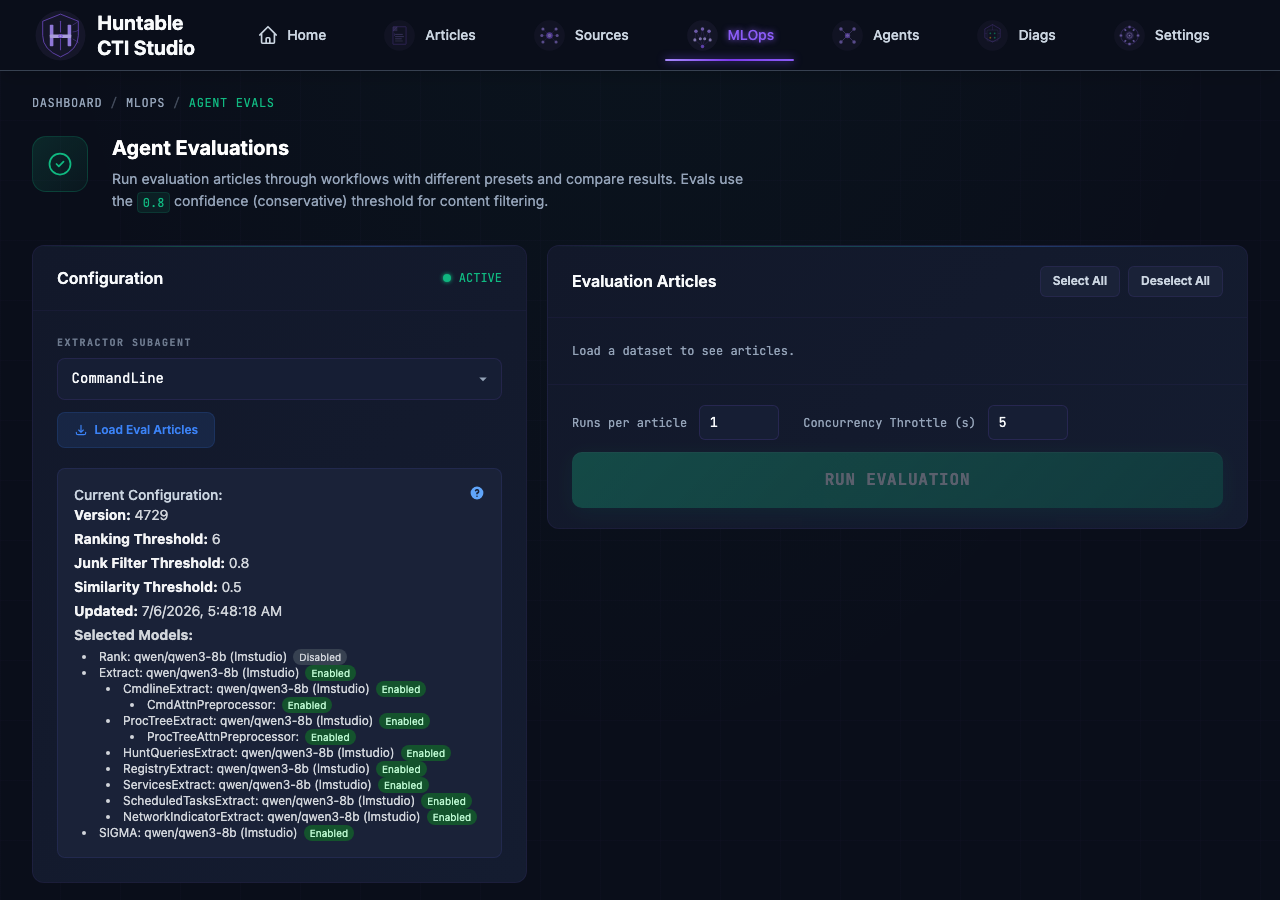Screen dimensions: 1280x900
Task: Click the Enabled badge for NetworkIndicatorExtract
Action: (452, 817)
